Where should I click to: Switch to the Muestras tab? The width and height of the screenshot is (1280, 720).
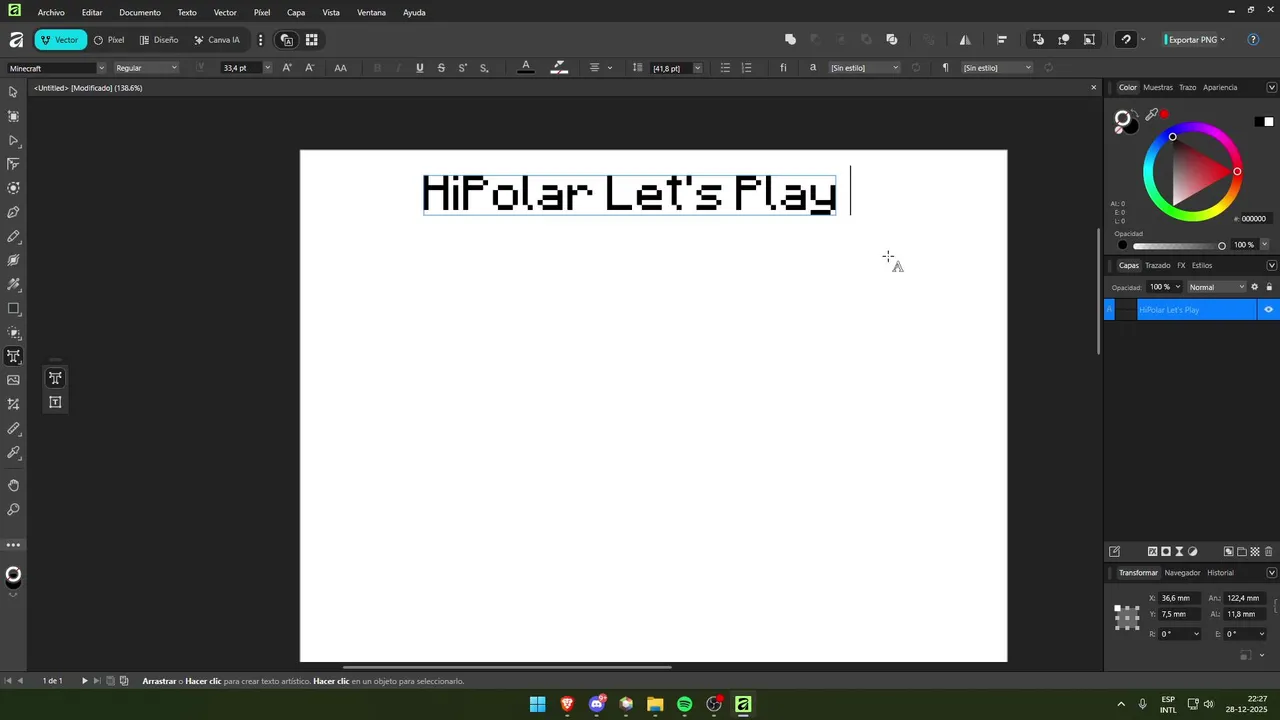pyautogui.click(x=1158, y=87)
